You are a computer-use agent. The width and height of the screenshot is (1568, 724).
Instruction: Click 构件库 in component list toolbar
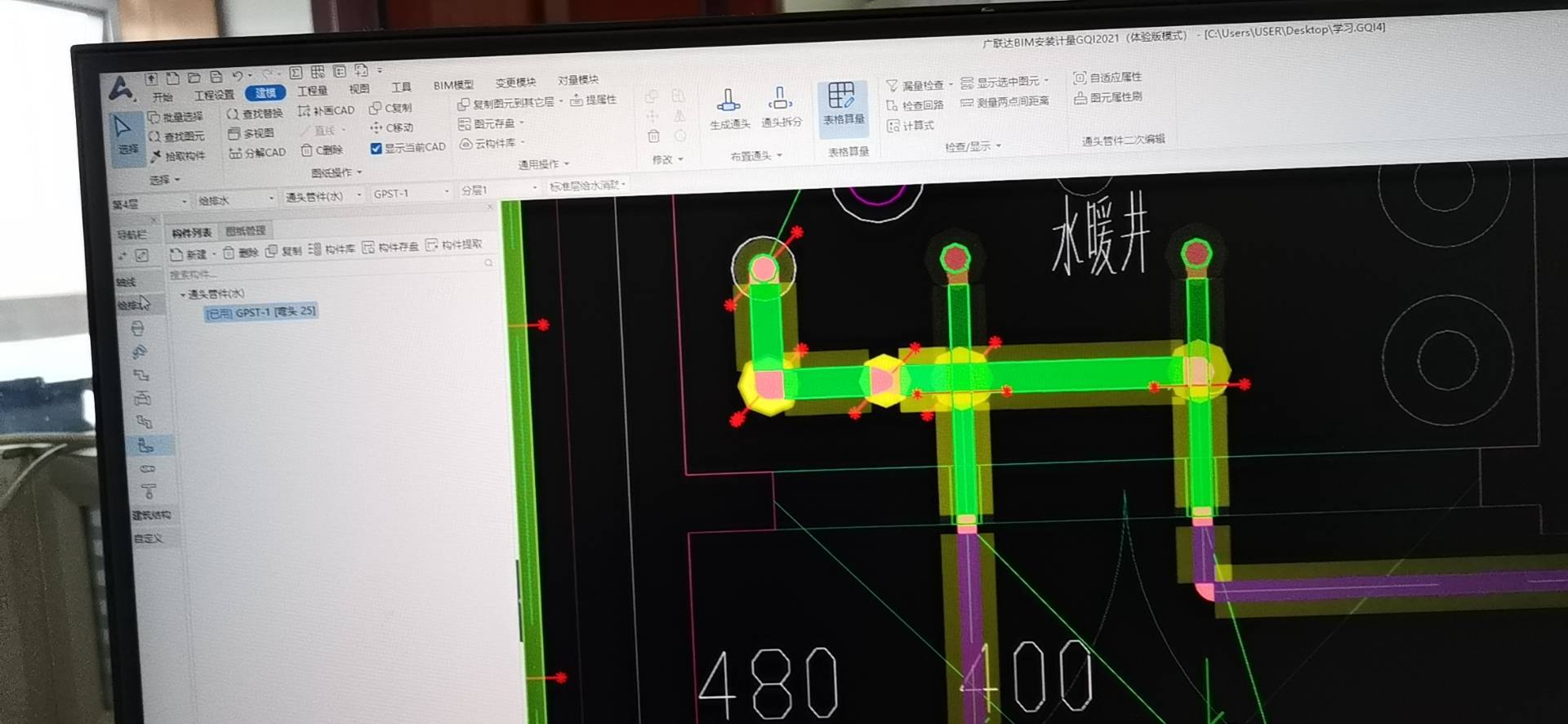pos(332,248)
